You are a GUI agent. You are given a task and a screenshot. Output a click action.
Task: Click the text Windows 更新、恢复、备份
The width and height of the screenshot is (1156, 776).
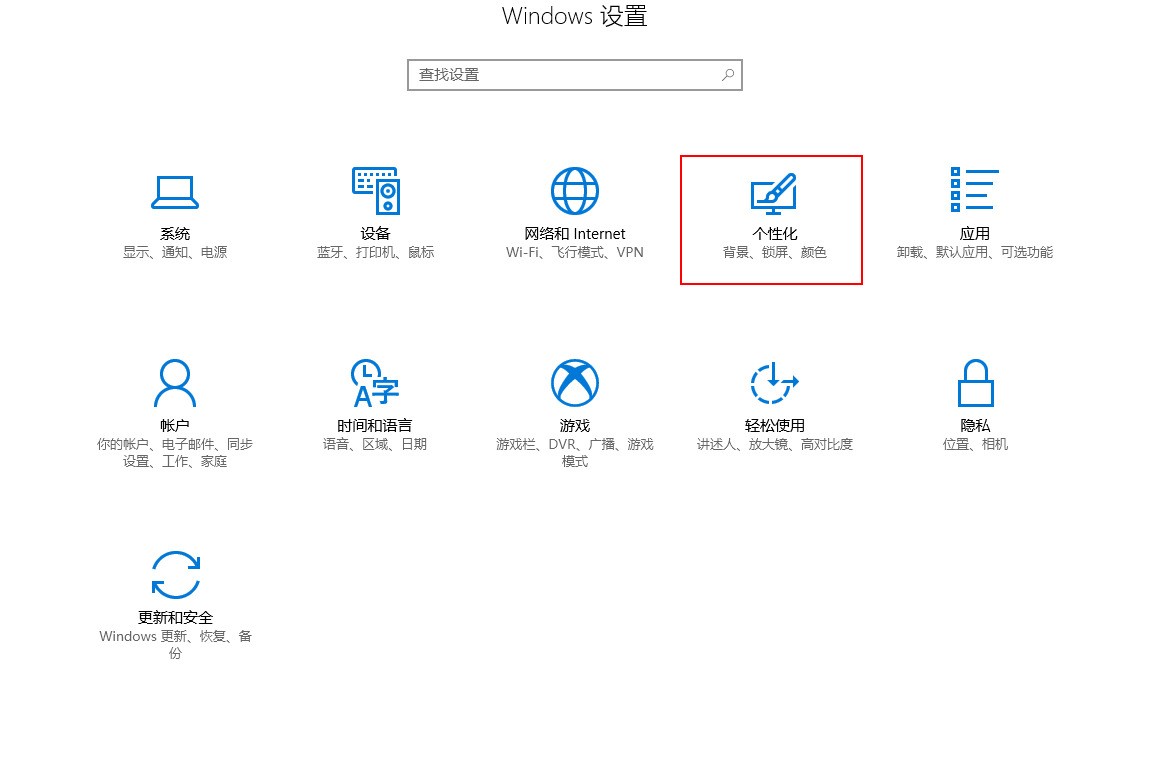[x=175, y=644]
